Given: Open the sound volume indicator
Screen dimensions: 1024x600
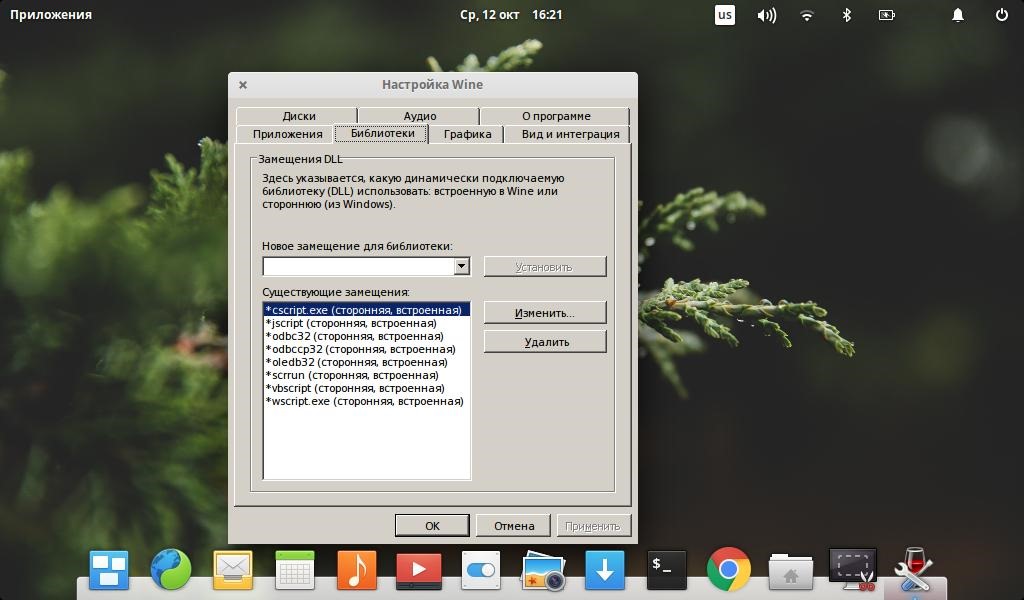Looking at the screenshot, I should pyautogui.click(x=767, y=15).
